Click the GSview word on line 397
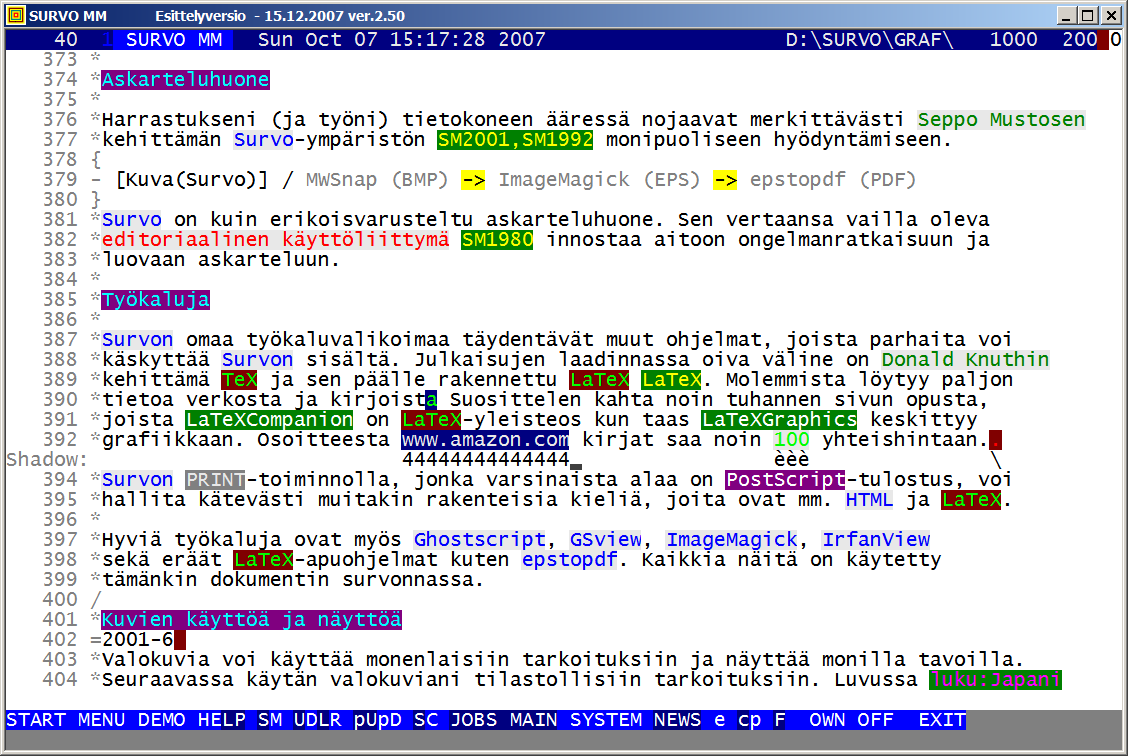The height and width of the screenshot is (756, 1128). coord(606,539)
